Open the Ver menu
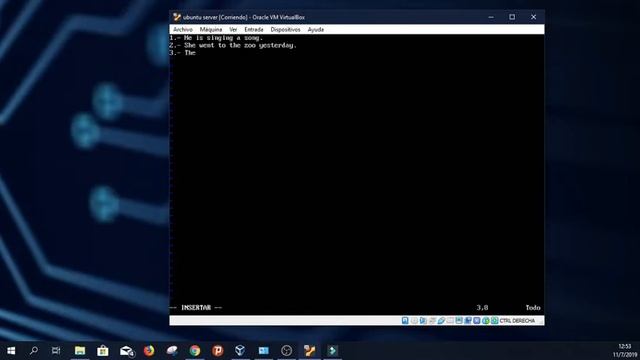640x360 pixels. point(233,29)
